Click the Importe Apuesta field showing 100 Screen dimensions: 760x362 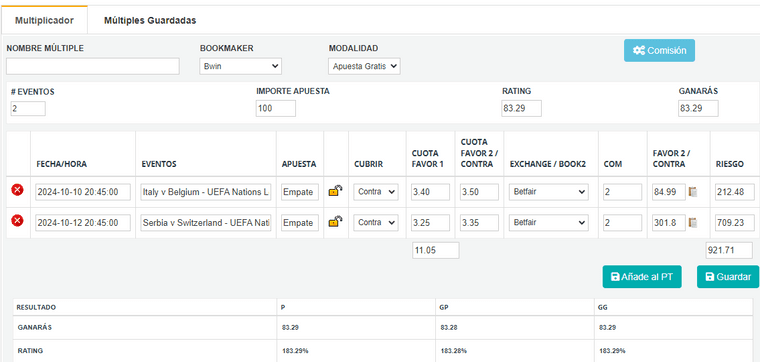tap(276, 109)
